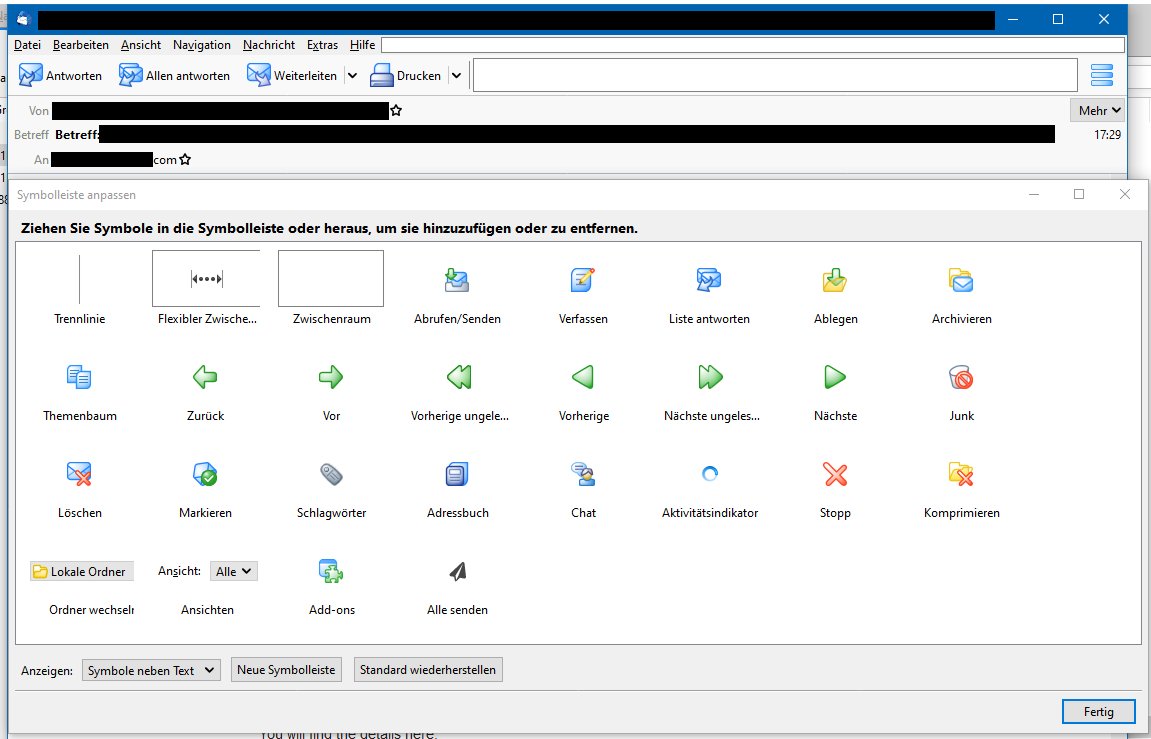The height and width of the screenshot is (739, 1151).
Task: Click Standard wiederherstellen button
Action: 428,670
